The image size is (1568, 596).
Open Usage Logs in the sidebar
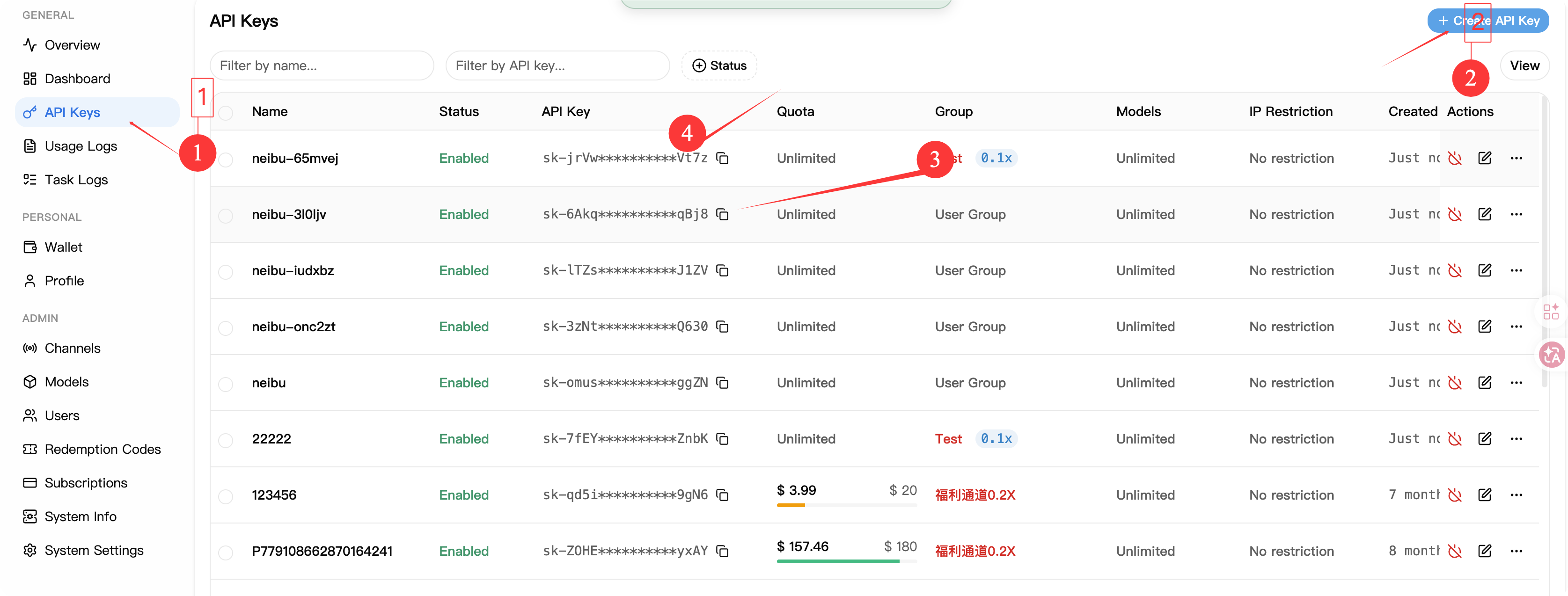(x=97, y=146)
